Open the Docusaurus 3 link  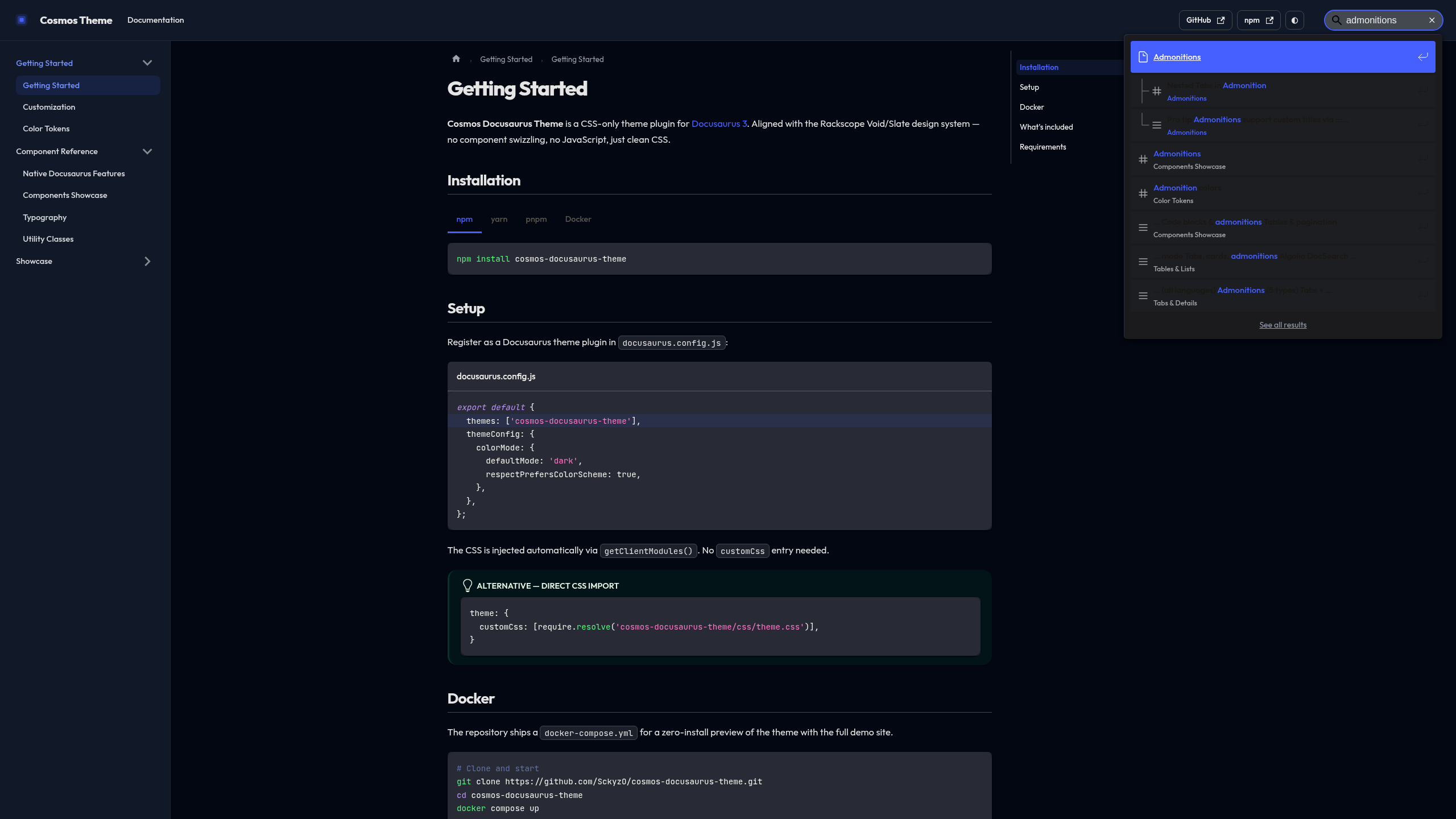719,123
